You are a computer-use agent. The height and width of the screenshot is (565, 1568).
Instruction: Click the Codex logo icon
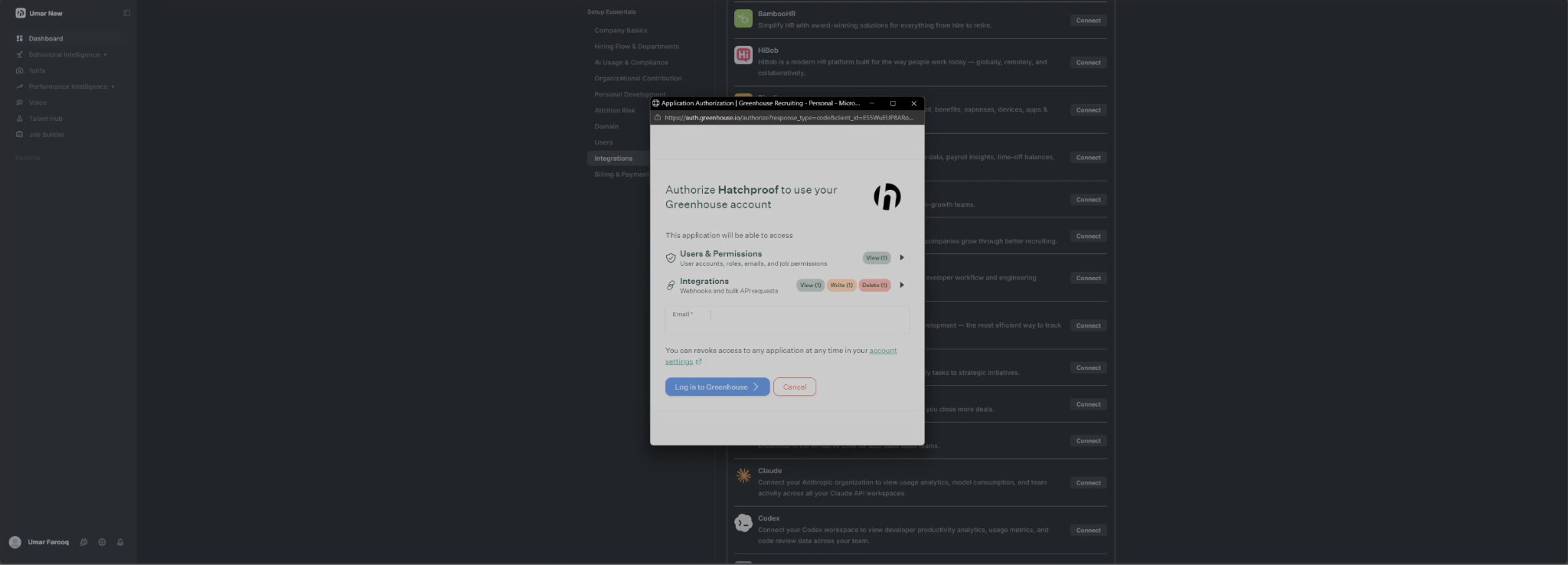click(x=743, y=523)
